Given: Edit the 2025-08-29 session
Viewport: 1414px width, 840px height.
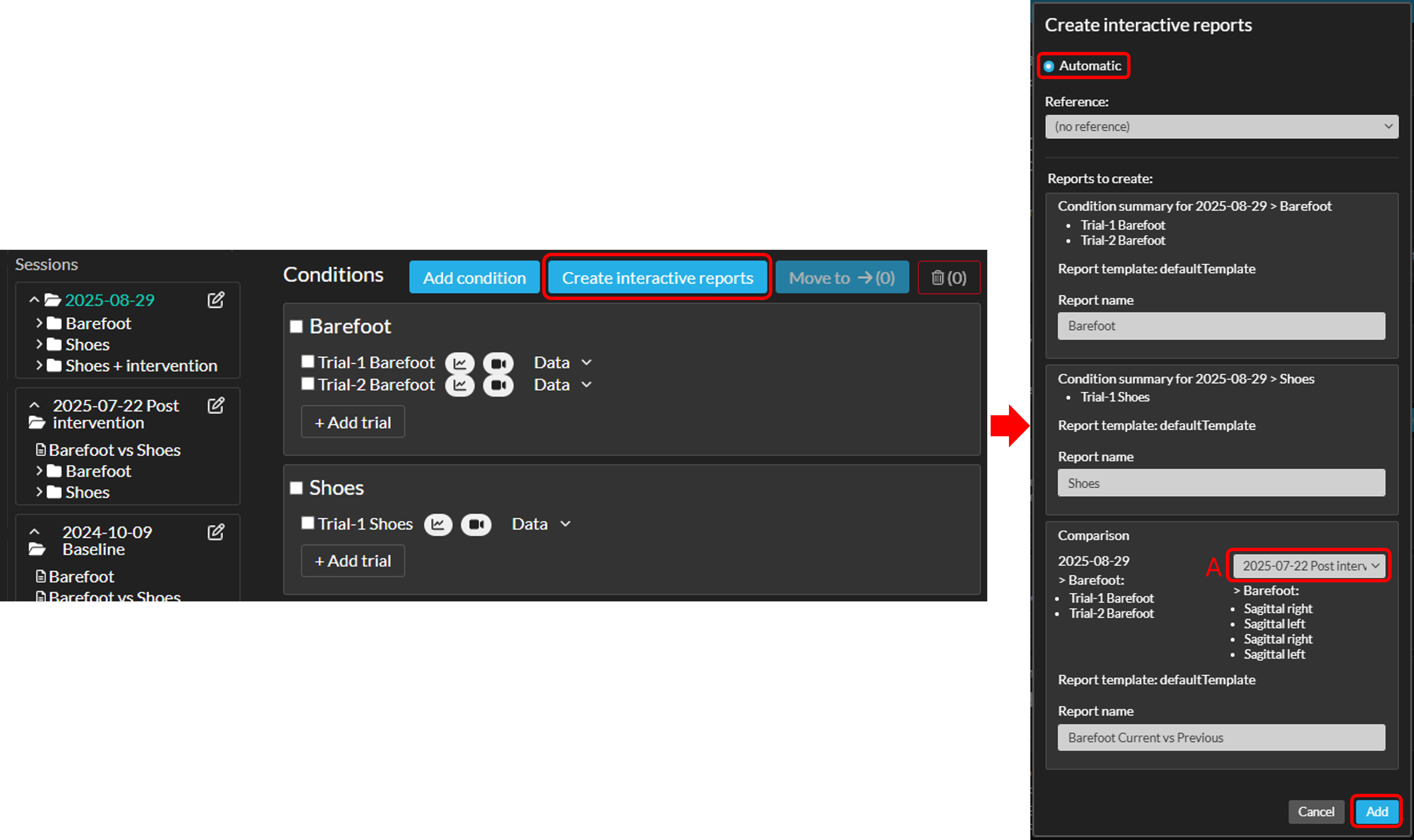Looking at the screenshot, I should click(216, 300).
